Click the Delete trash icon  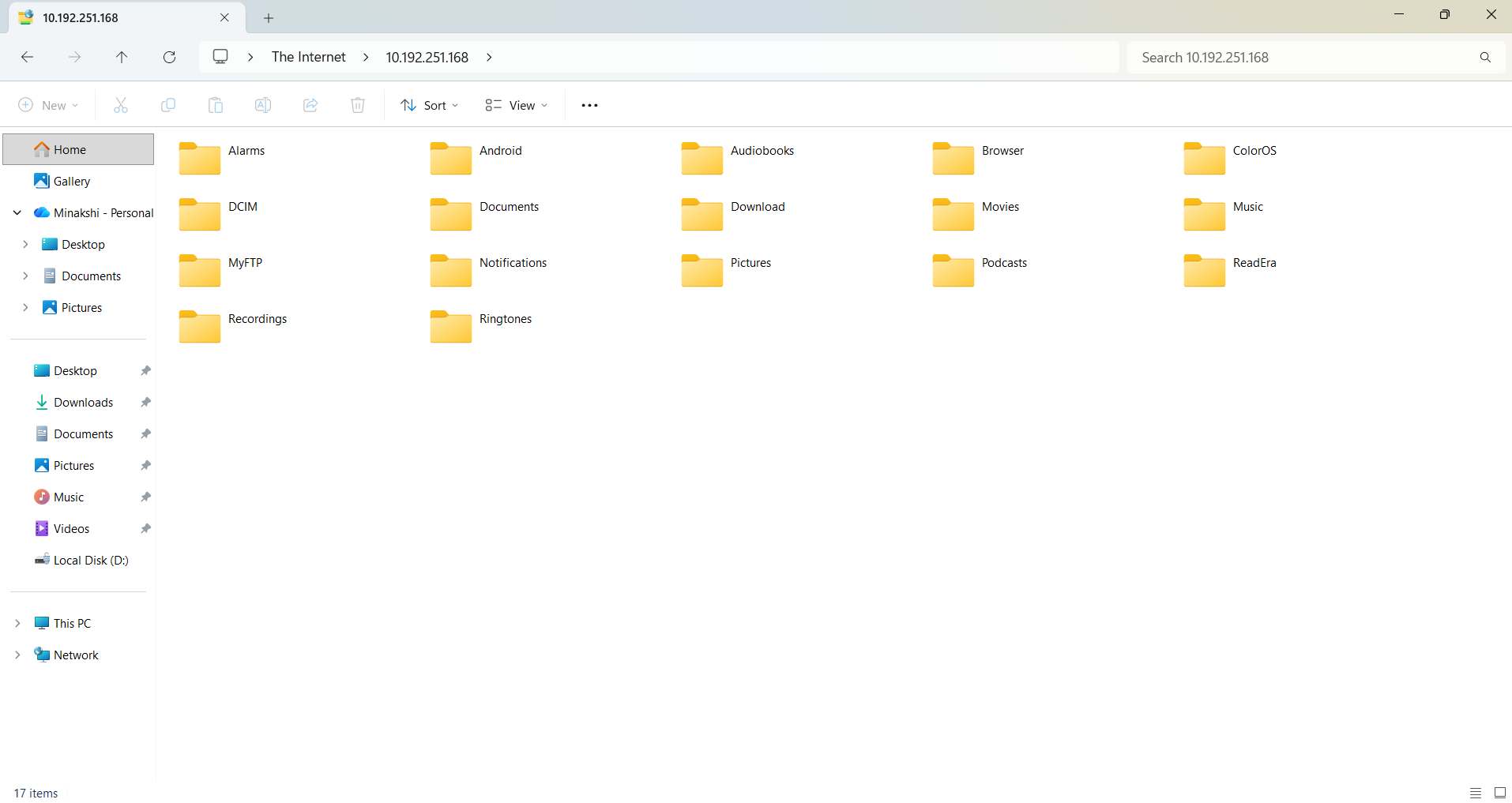coord(358,105)
